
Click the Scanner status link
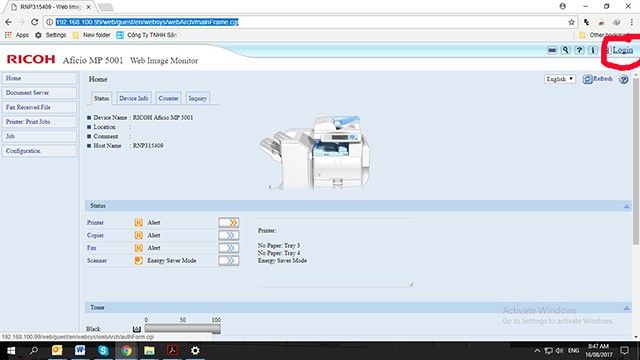(97, 260)
